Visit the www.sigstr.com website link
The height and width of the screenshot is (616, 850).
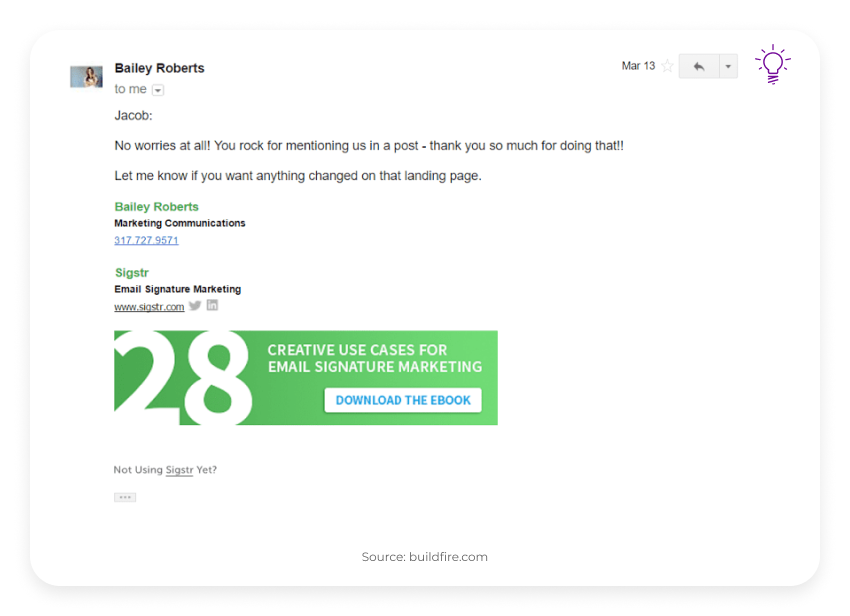coord(149,306)
